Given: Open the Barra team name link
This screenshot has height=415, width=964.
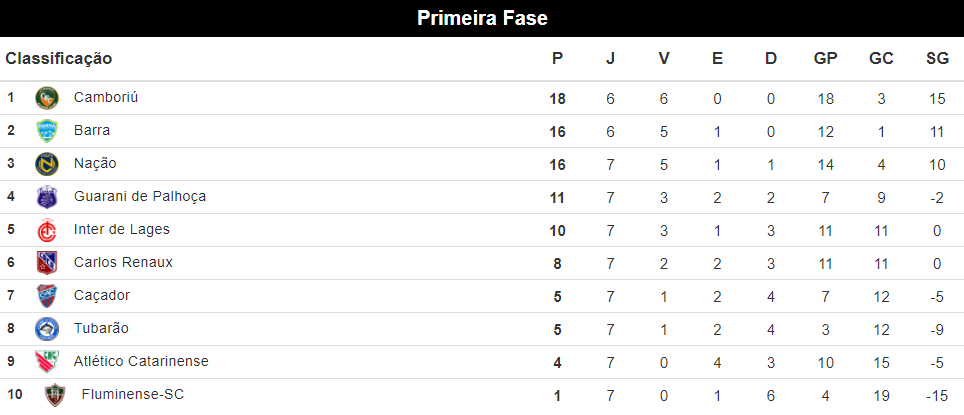Looking at the screenshot, I should click(x=92, y=130).
